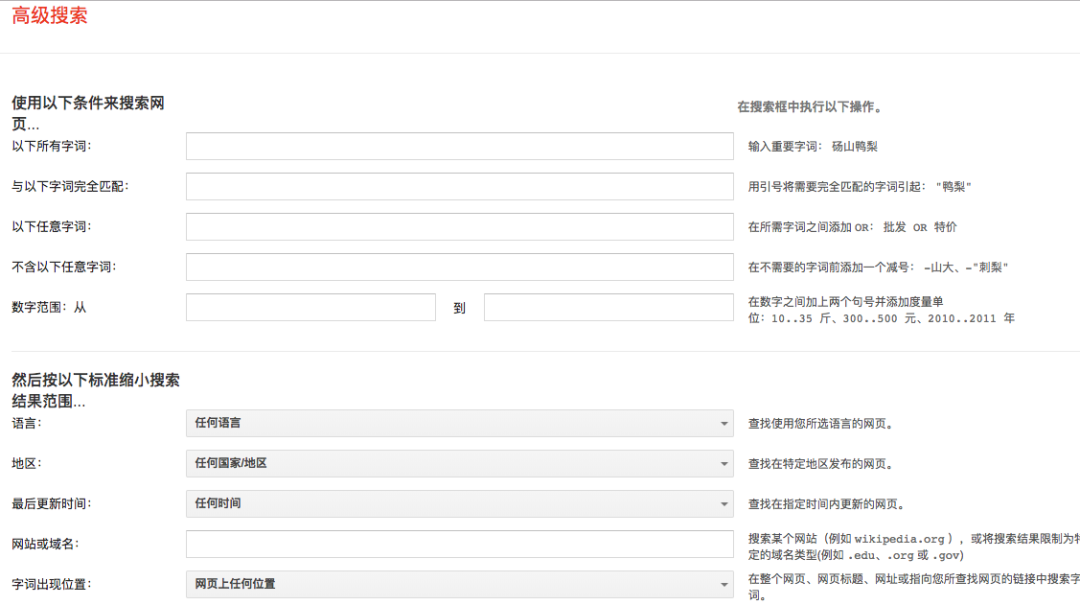This screenshot has width=1080, height=605.
Task: Click the 查找使用您所选语言的网页 description
Action: point(820,424)
